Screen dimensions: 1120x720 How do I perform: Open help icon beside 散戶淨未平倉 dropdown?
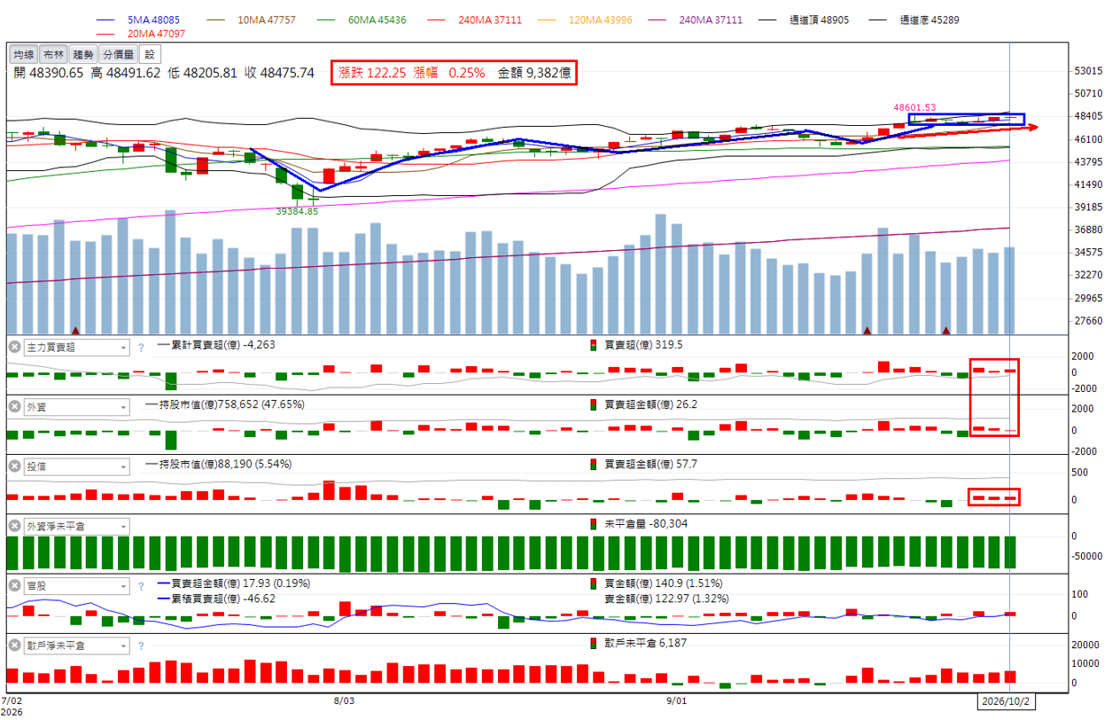(141, 646)
